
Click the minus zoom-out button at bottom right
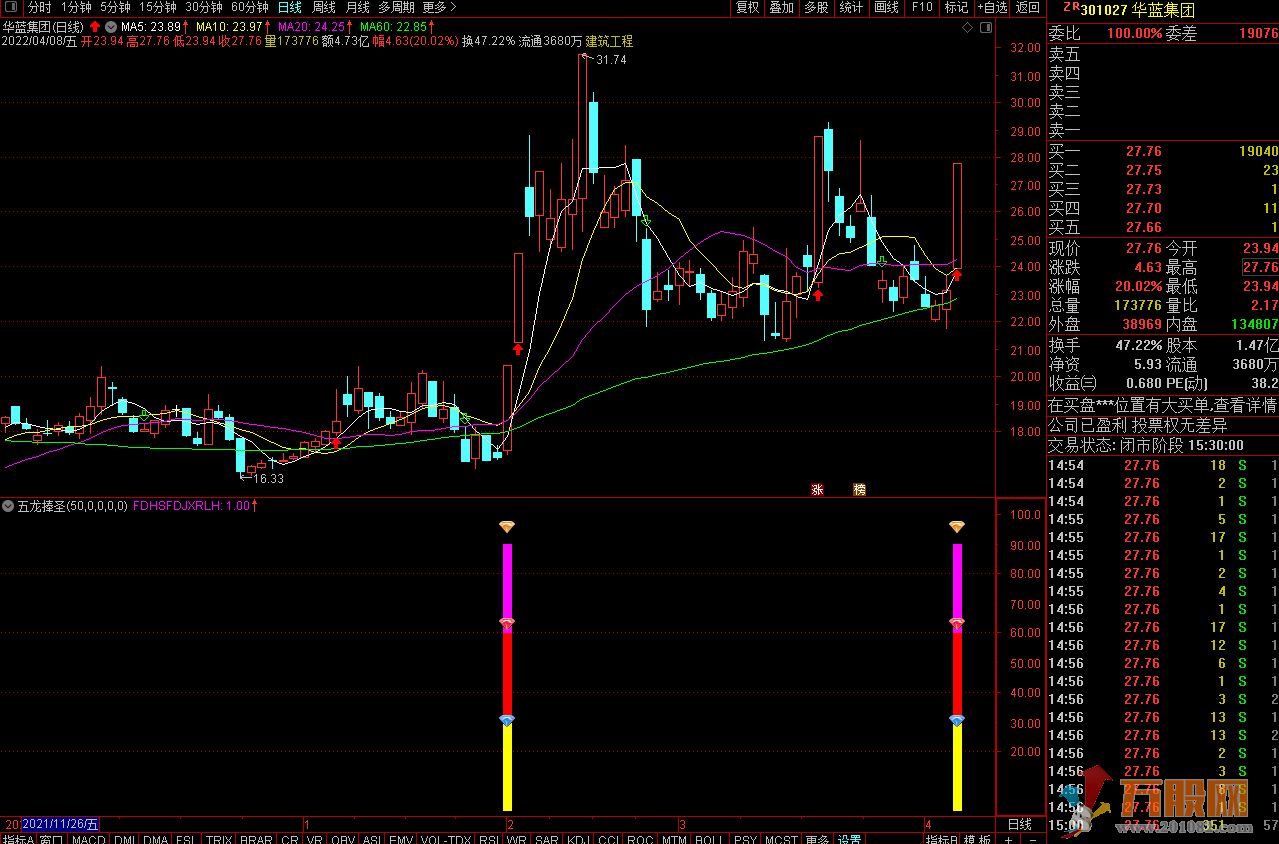click(1032, 839)
